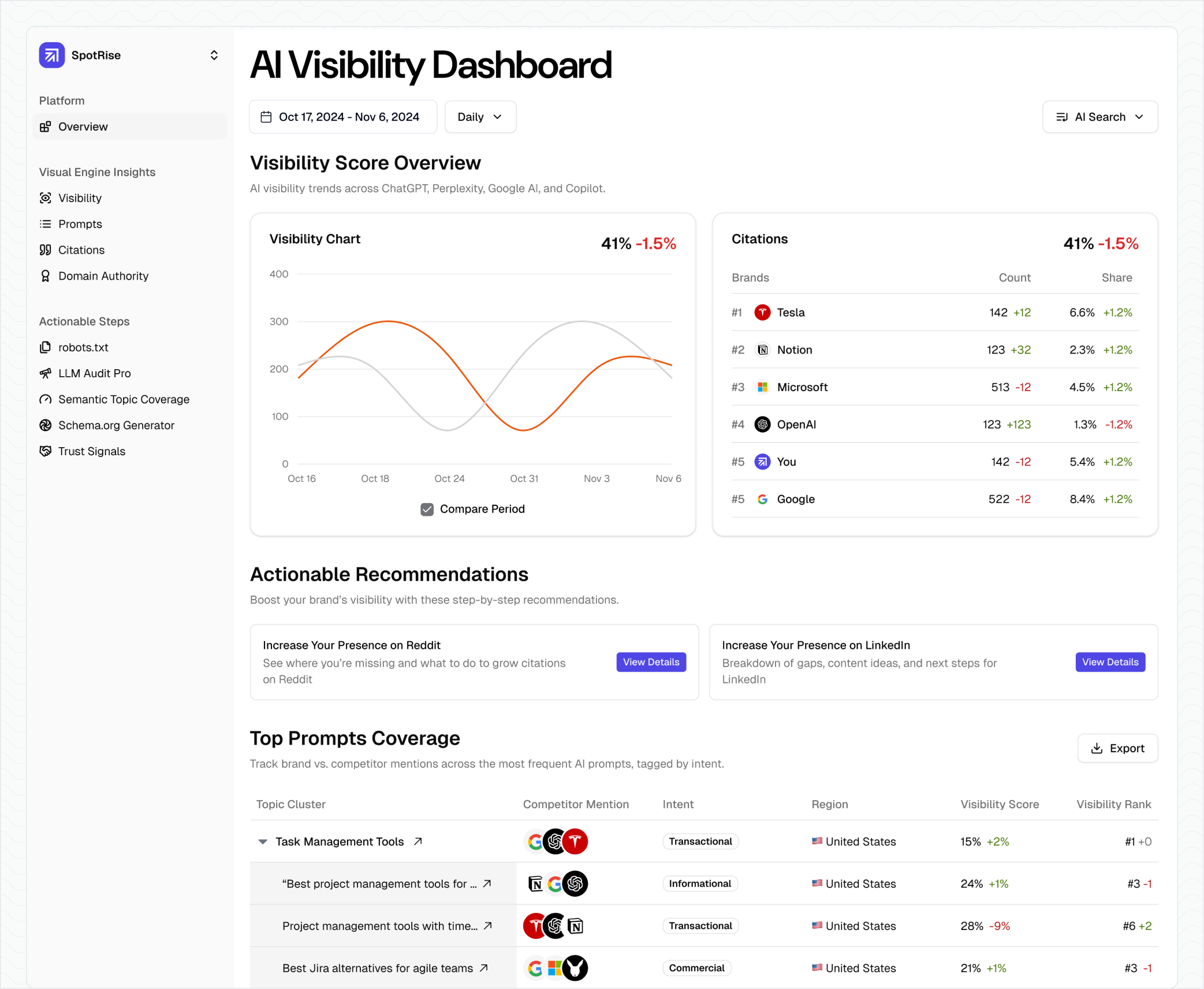Image resolution: width=1204 pixels, height=989 pixels.
Task: Click the Topic Cluster column header
Action: point(290,805)
